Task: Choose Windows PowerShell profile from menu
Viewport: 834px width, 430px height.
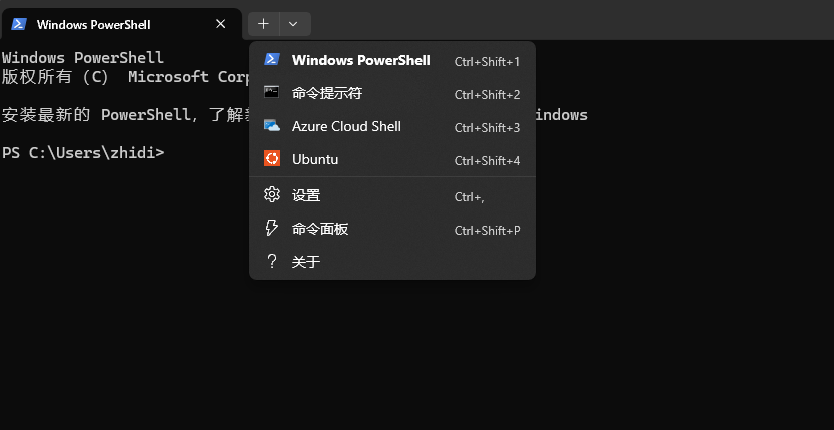Action: click(x=361, y=60)
